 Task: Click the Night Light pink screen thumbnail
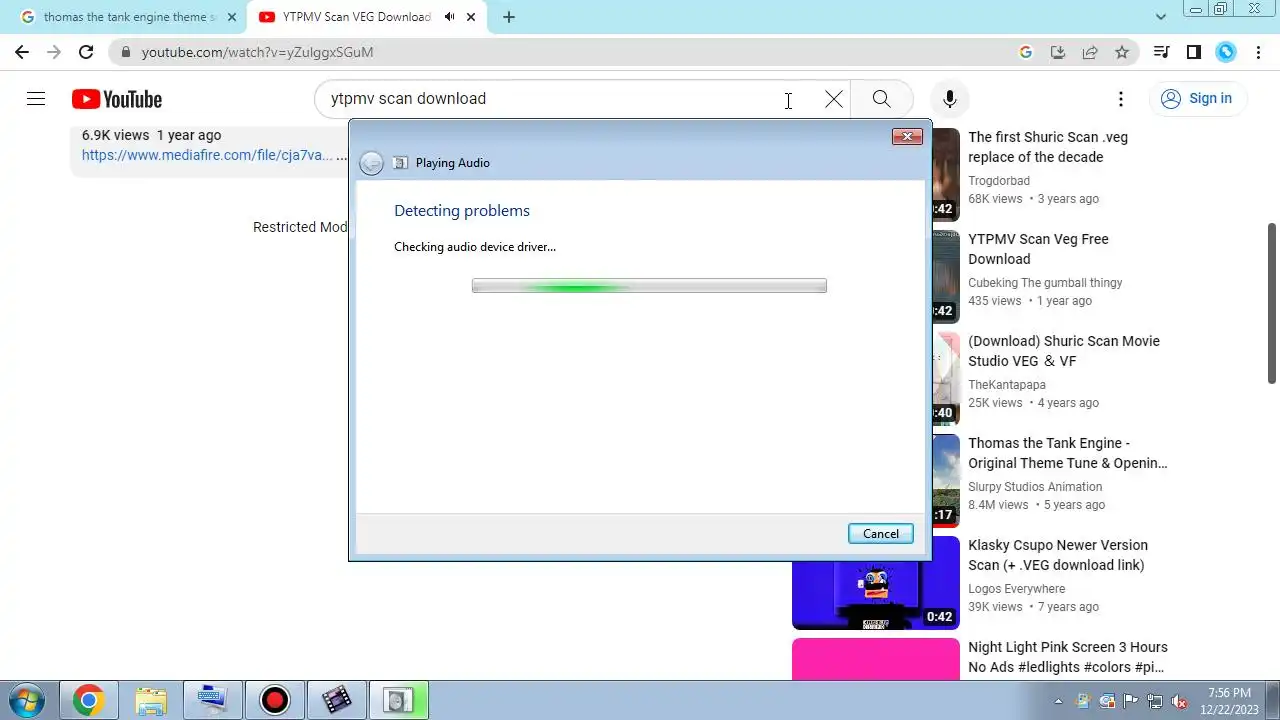tap(876, 659)
